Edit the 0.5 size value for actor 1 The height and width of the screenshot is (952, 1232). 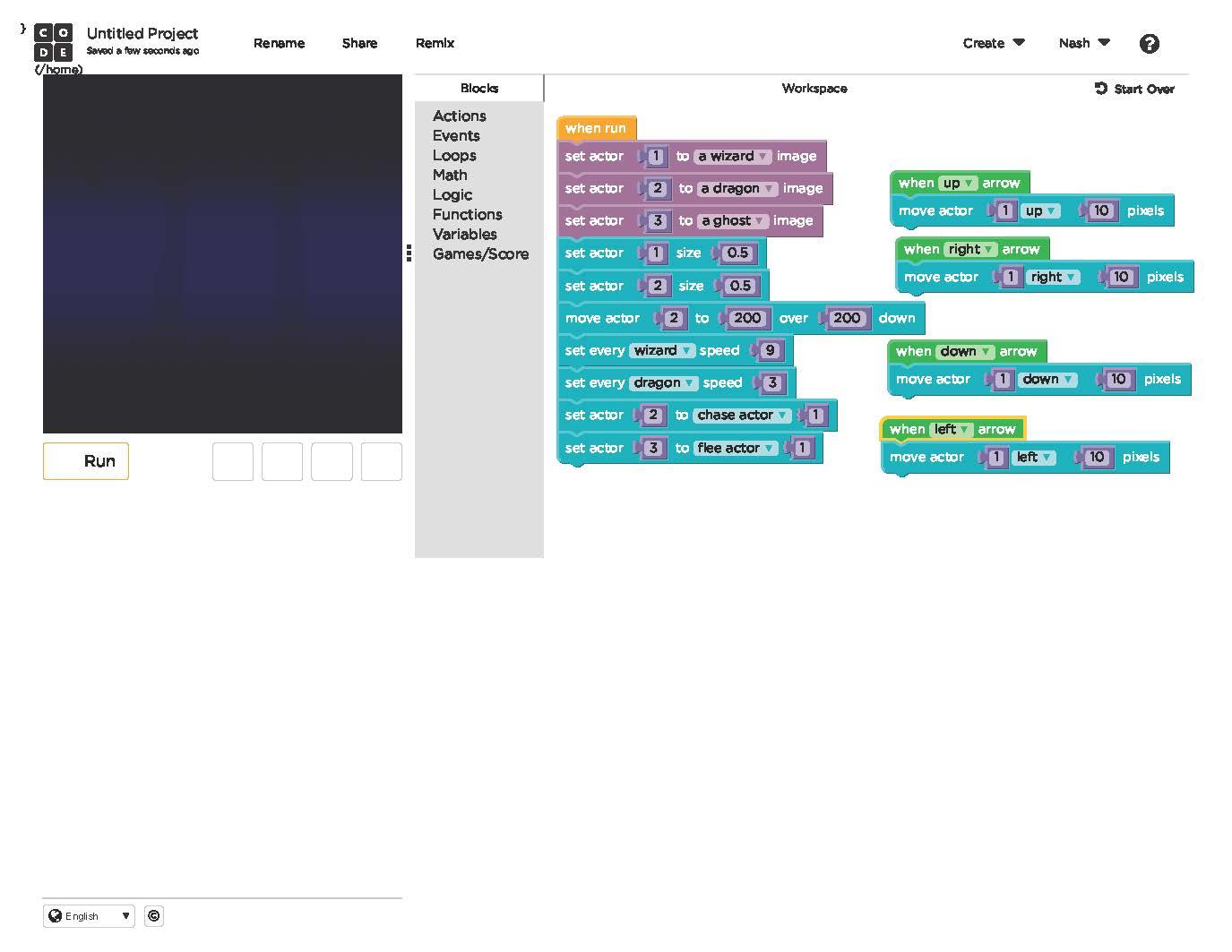[x=737, y=253]
